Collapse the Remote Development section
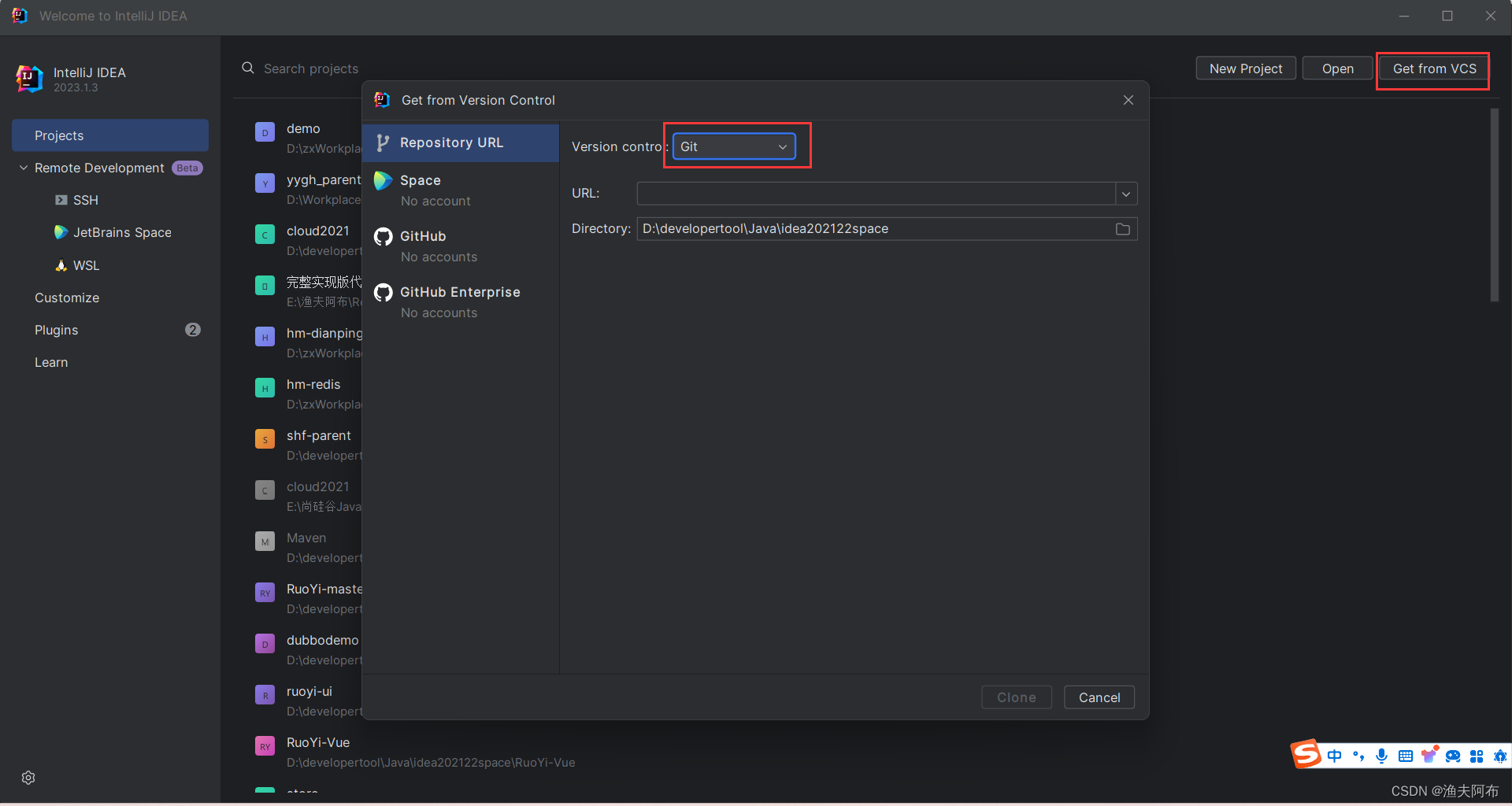The image size is (1512, 806). click(24, 168)
